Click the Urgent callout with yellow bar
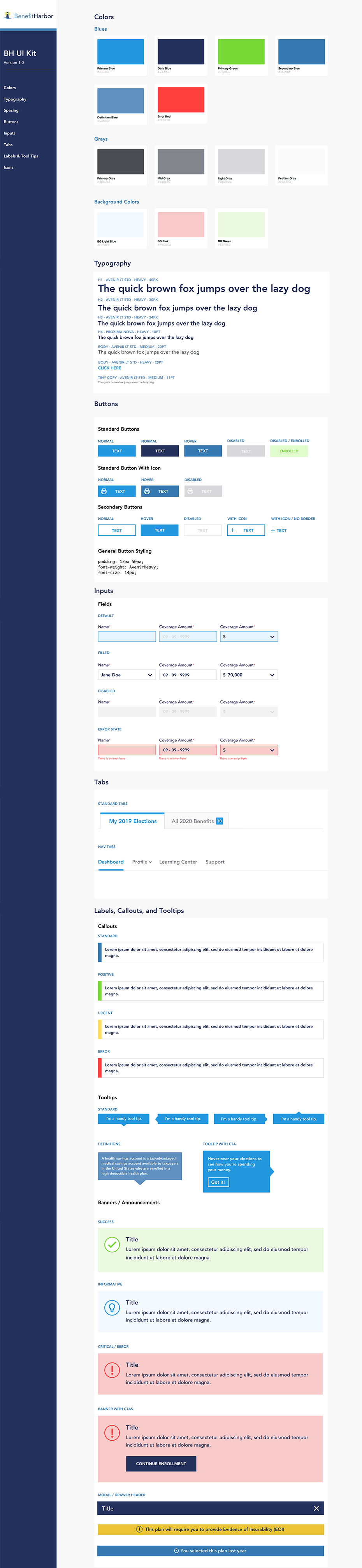 [x=211, y=1029]
